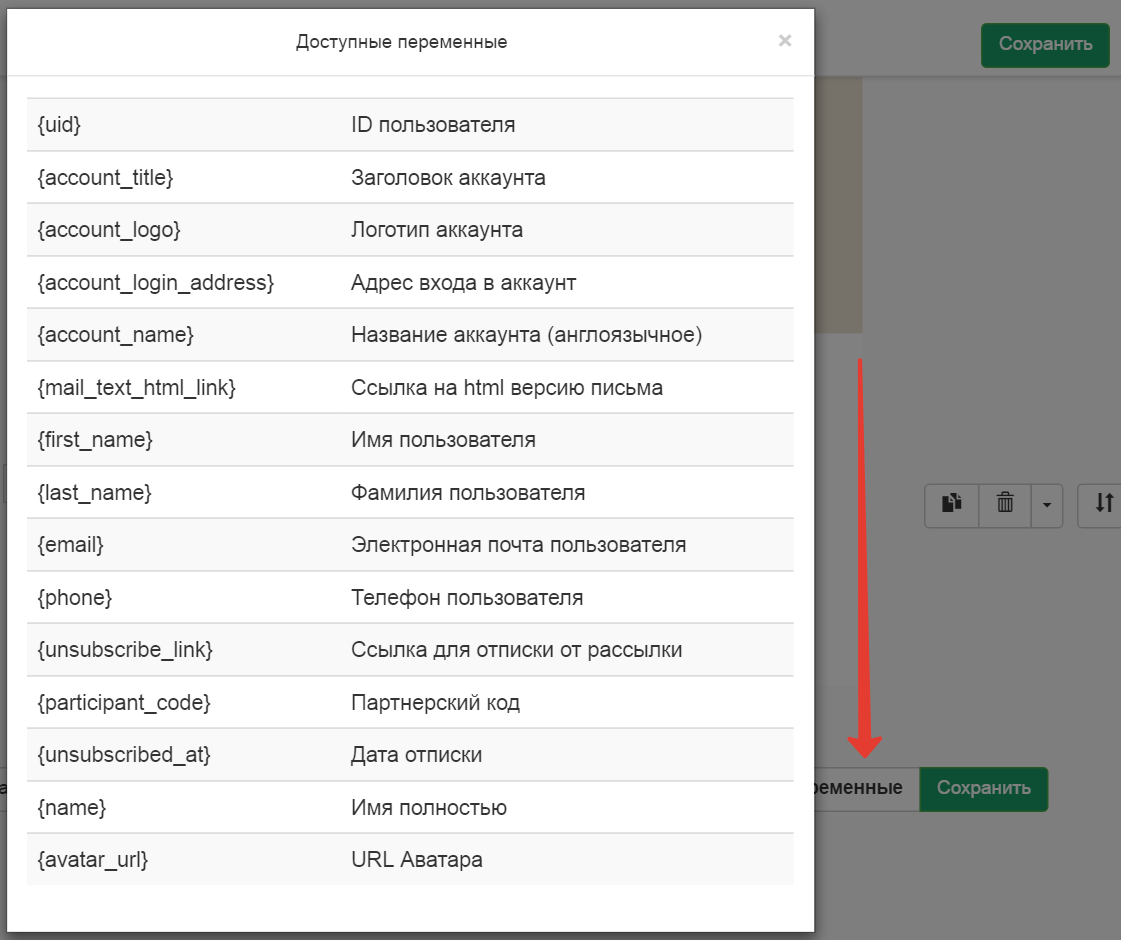Screen dimensions: 1121x940
Task: Click description URL Аватара
Action: [x=417, y=861]
